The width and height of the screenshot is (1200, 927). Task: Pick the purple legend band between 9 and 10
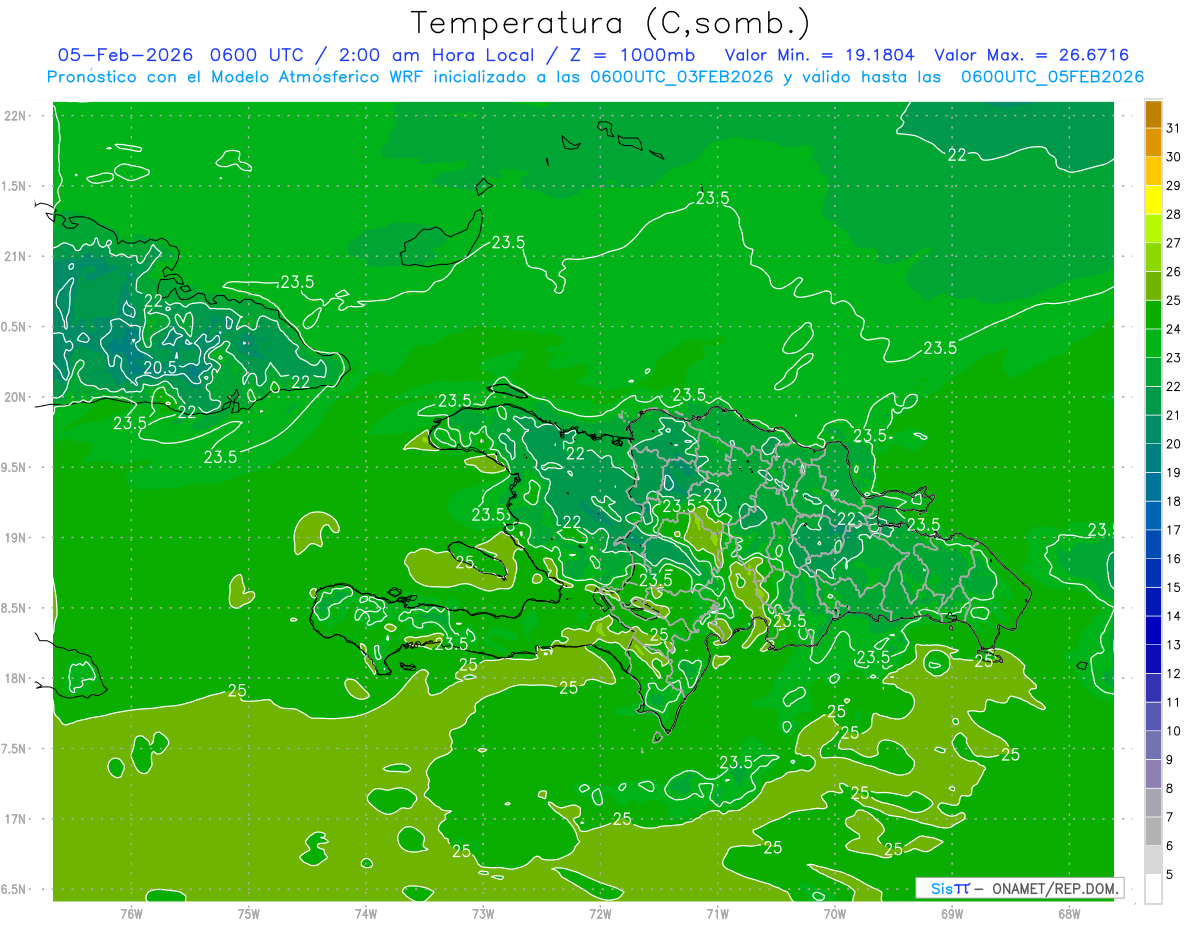click(1153, 745)
